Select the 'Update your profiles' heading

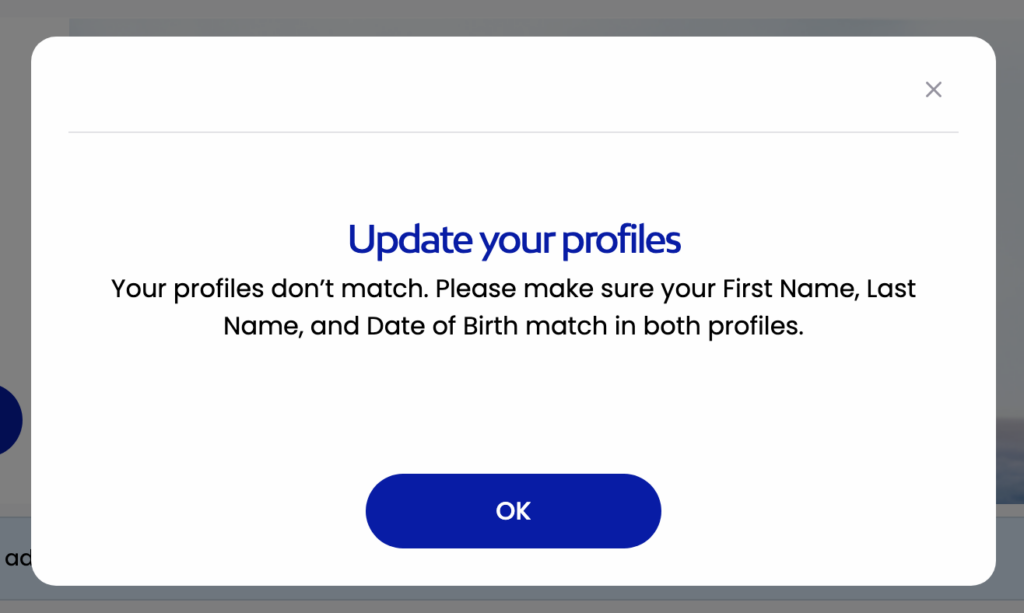(x=513, y=240)
